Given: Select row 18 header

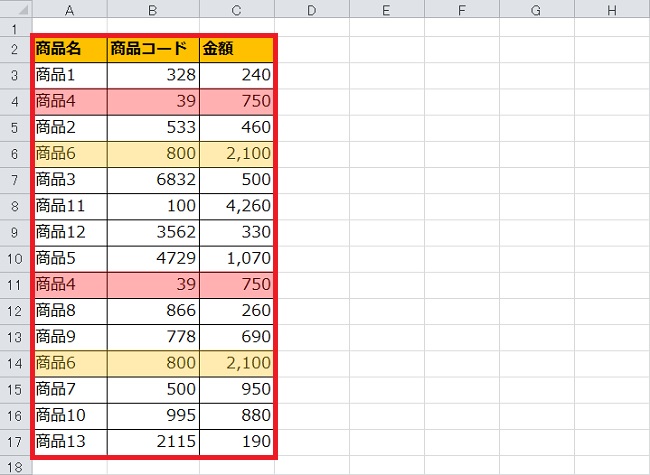Looking at the screenshot, I should pos(17,466).
